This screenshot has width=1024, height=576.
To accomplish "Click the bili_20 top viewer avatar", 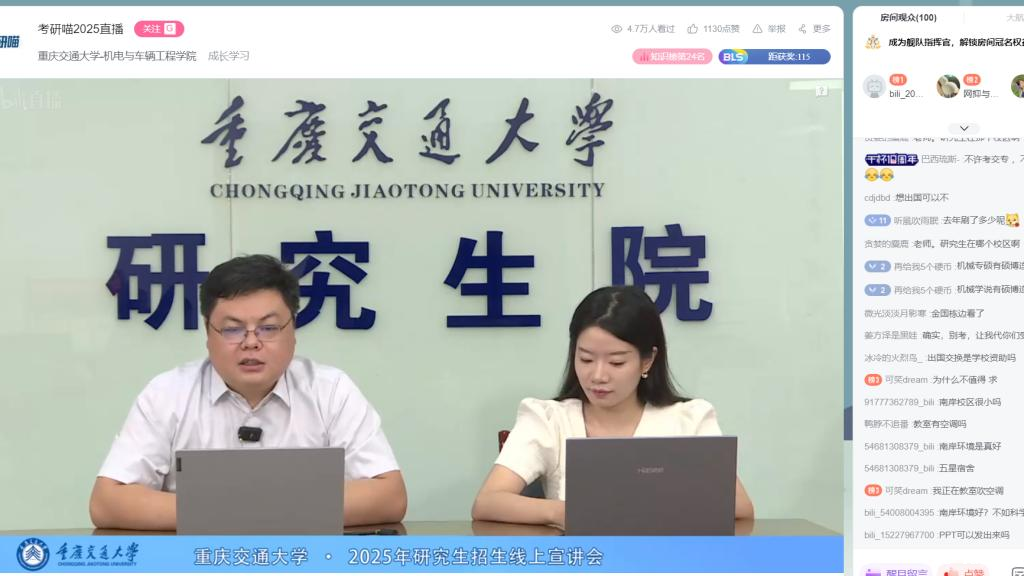I will [875, 87].
